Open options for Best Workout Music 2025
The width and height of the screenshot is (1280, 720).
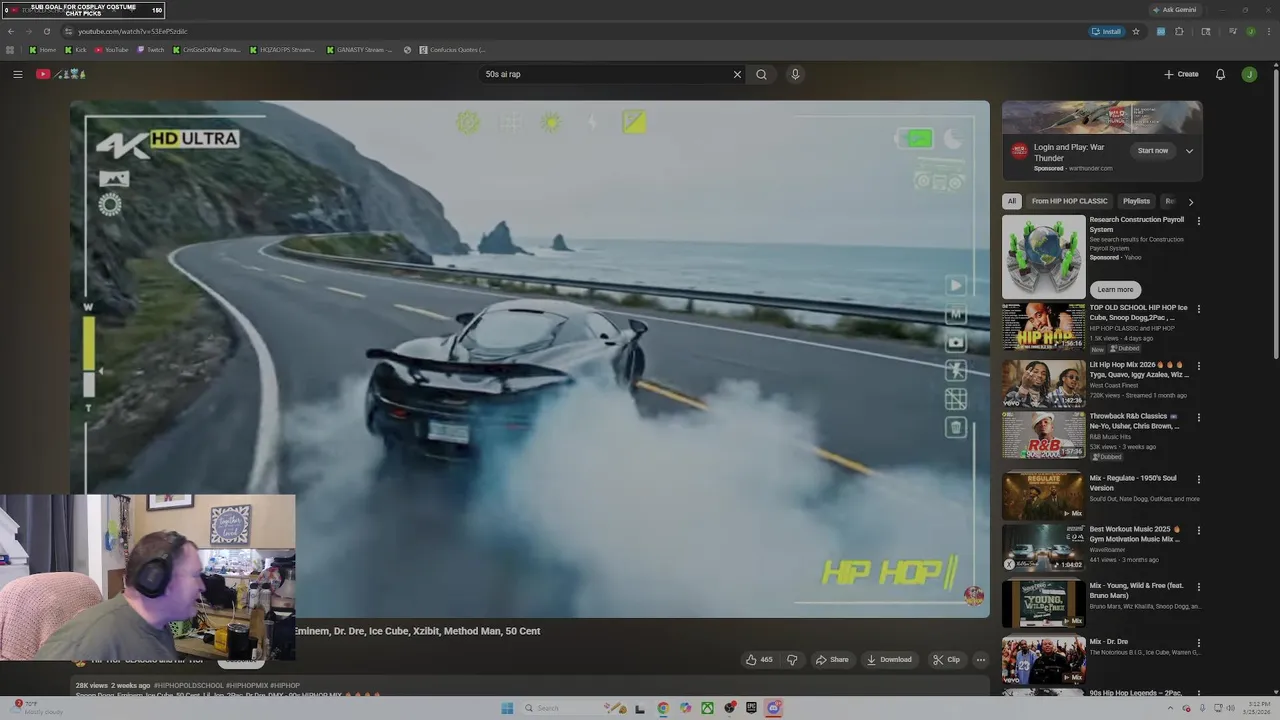1198,530
